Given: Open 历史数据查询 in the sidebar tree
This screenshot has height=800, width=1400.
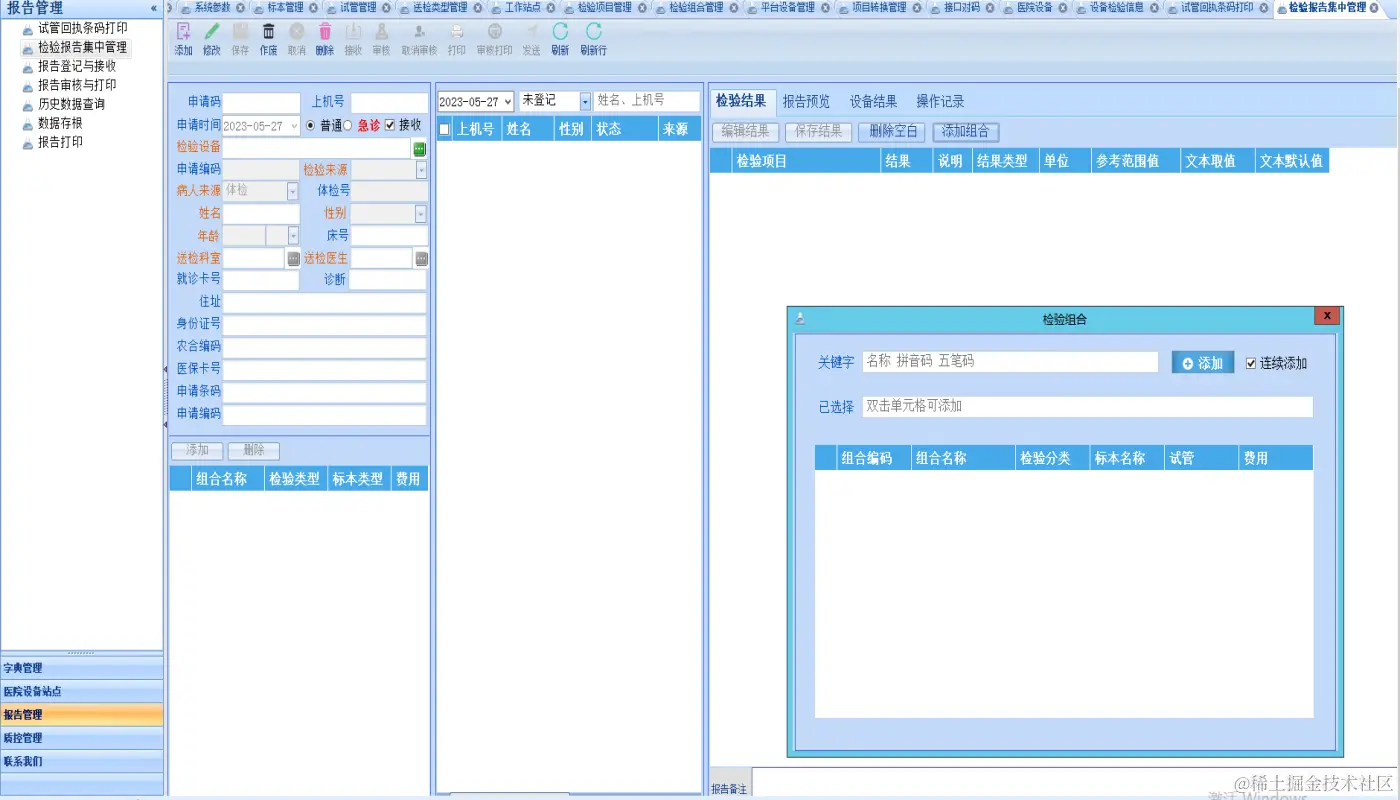Looking at the screenshot, I should 71,104.
